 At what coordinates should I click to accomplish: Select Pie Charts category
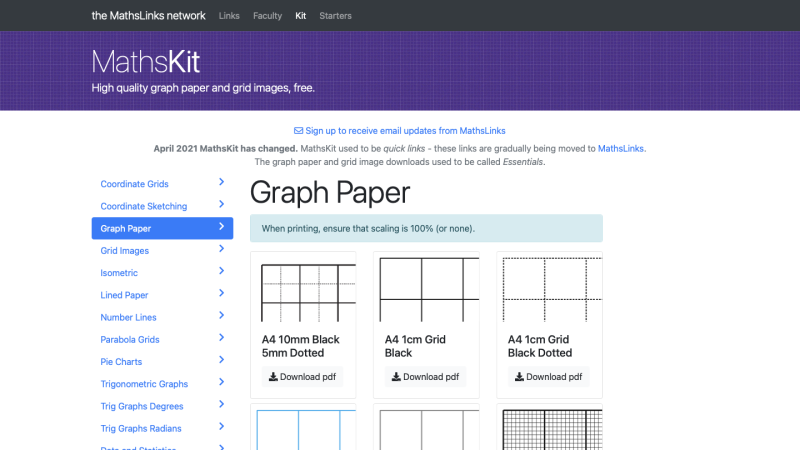coord(162,362)
